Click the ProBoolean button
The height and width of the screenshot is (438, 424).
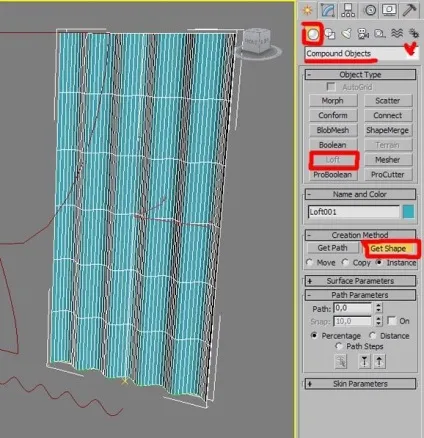[333, 174]
